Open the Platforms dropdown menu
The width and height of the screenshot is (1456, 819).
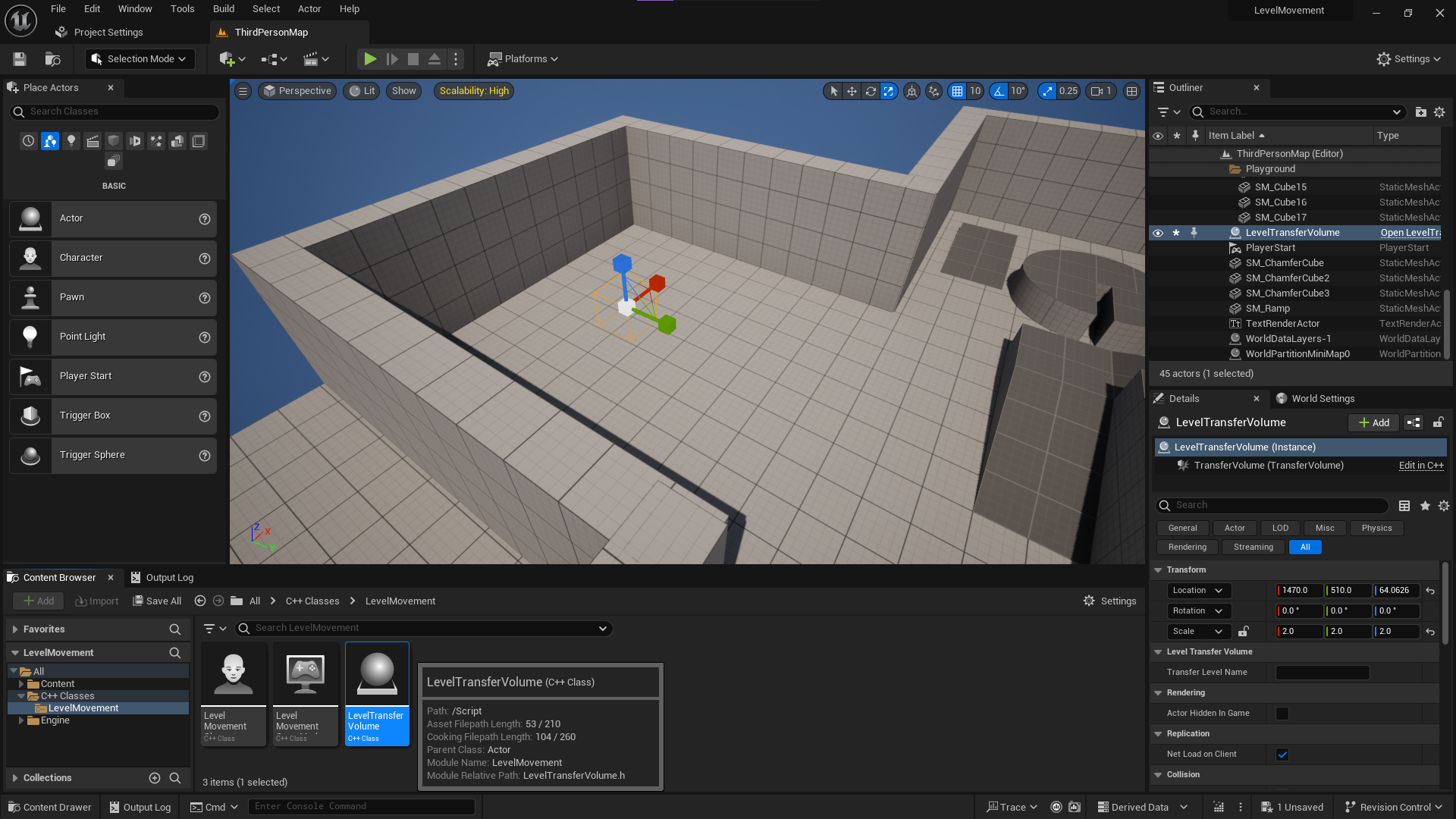[x=523, y=59]
